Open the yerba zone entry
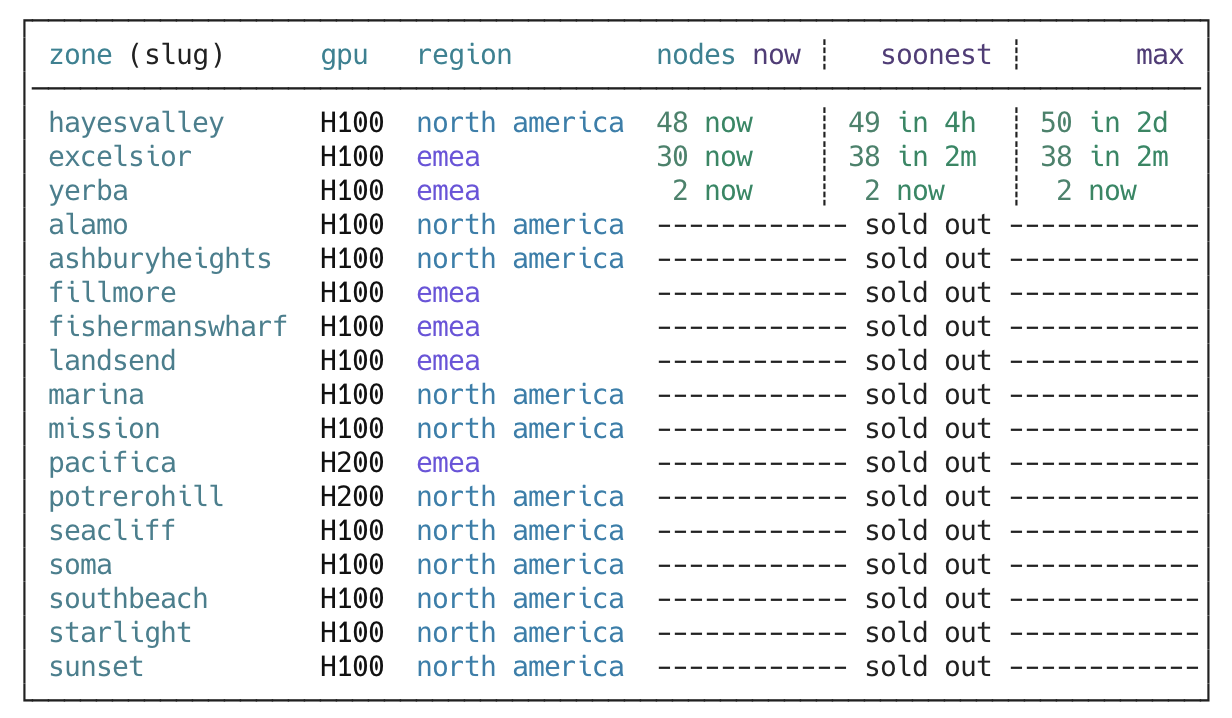This screenshot has height=718, width=1232. [88, 191]
